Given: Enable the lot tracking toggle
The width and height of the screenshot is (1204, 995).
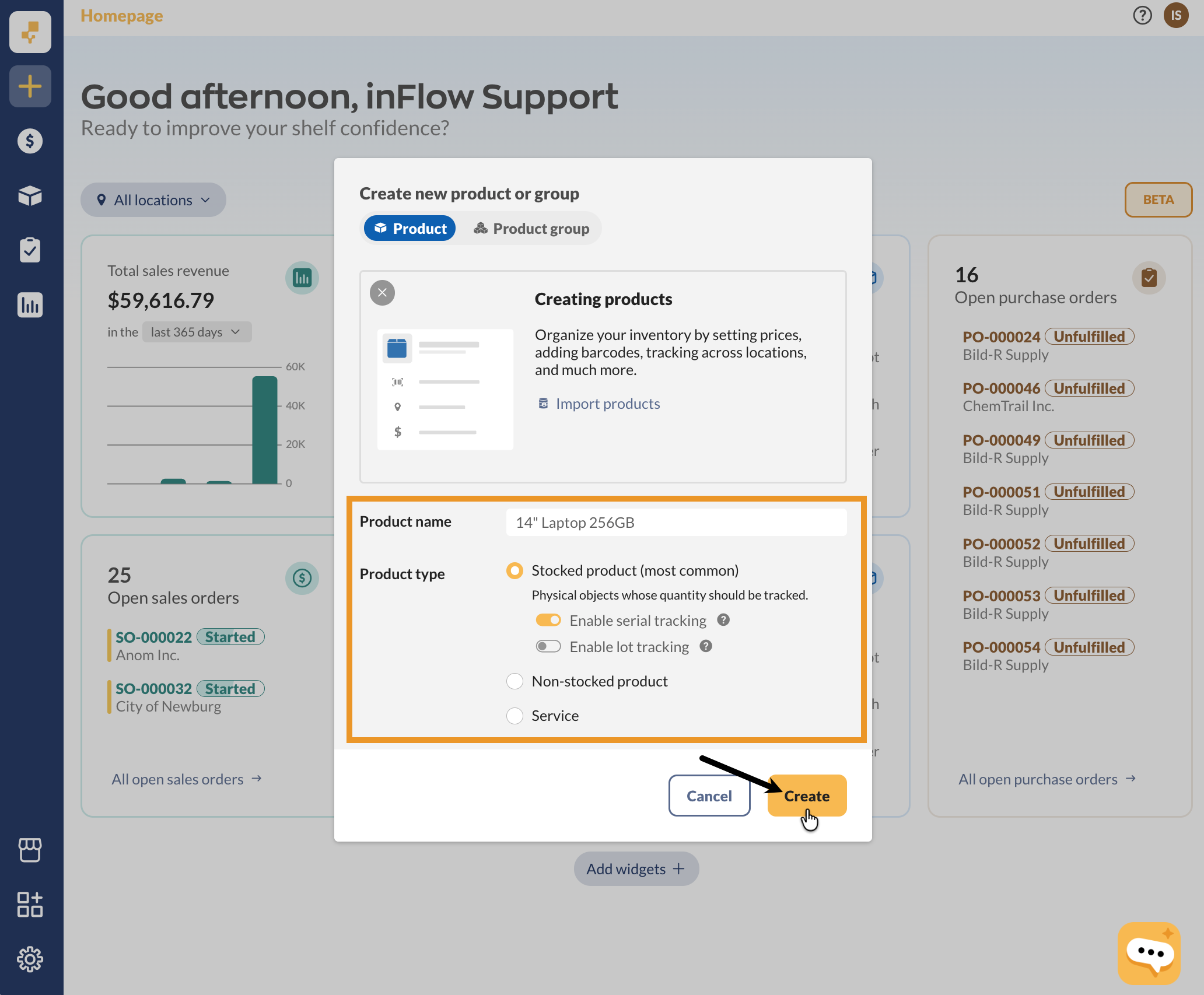Looking at the screenshot, I should pos(548,646).
